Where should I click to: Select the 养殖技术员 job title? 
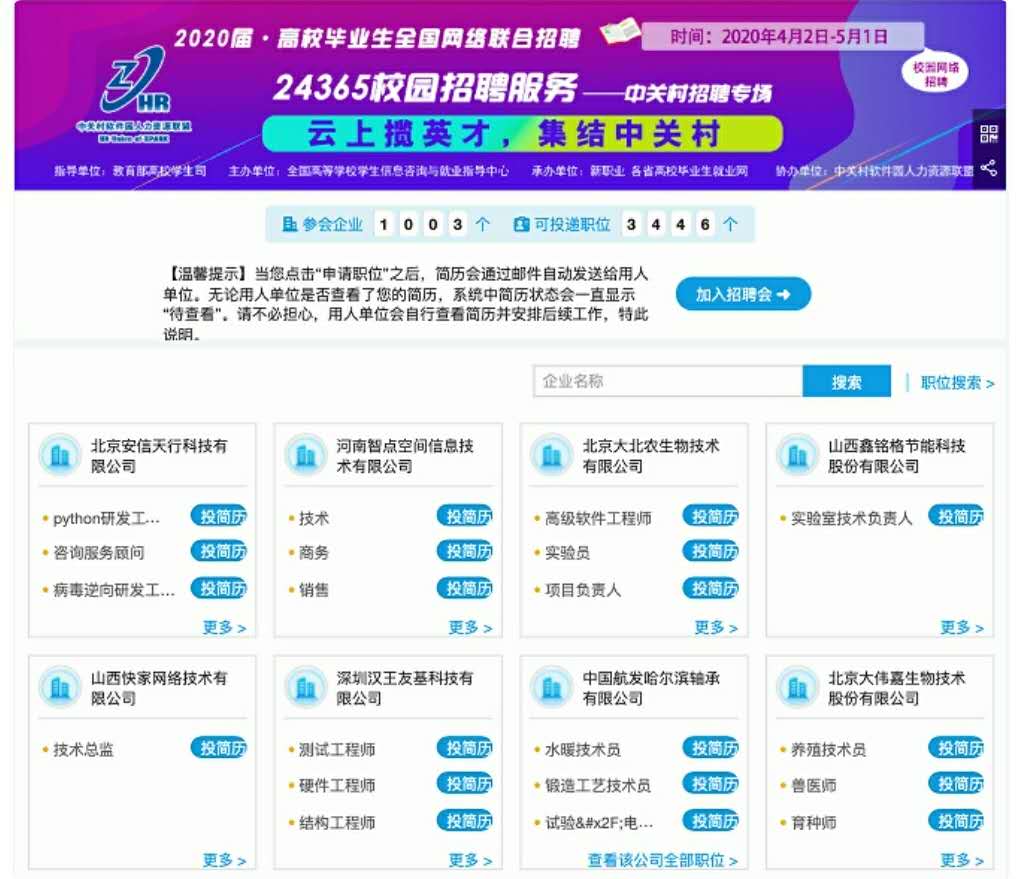[828, 750]
